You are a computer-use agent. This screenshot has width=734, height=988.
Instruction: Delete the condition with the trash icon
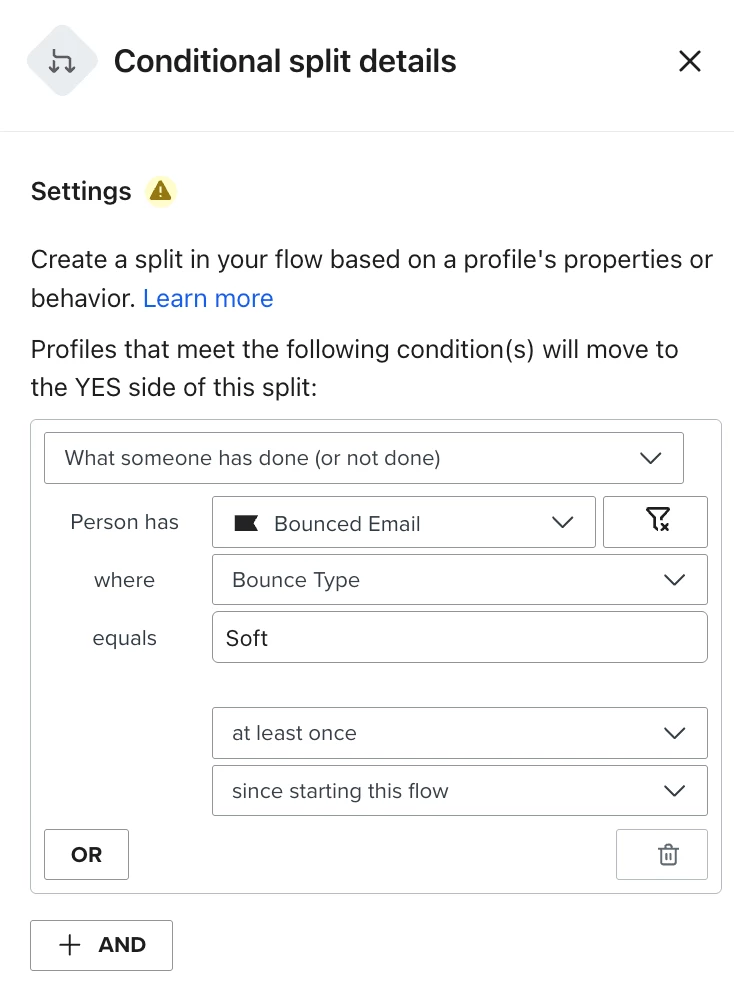coord(662,854)
